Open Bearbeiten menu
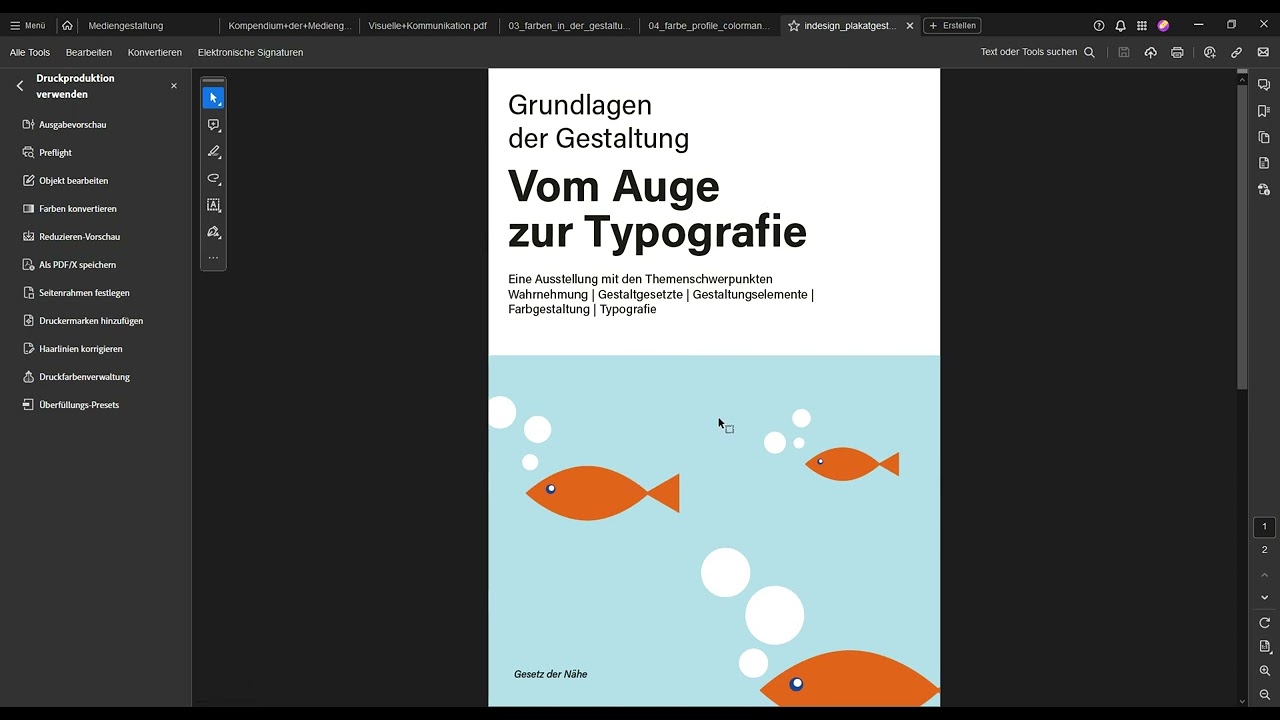This screenshot has width=1280, height=720. [x=89, y=52]
